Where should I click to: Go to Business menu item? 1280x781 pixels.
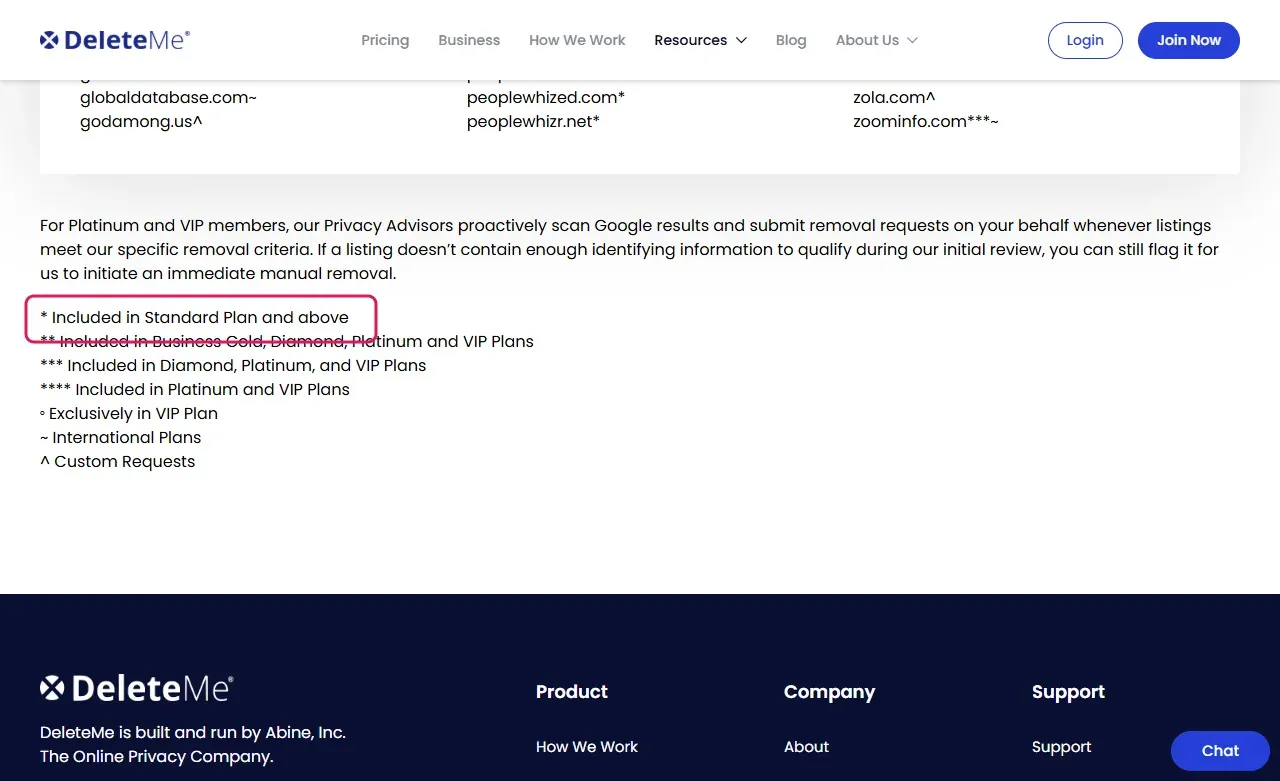[469, 40]
